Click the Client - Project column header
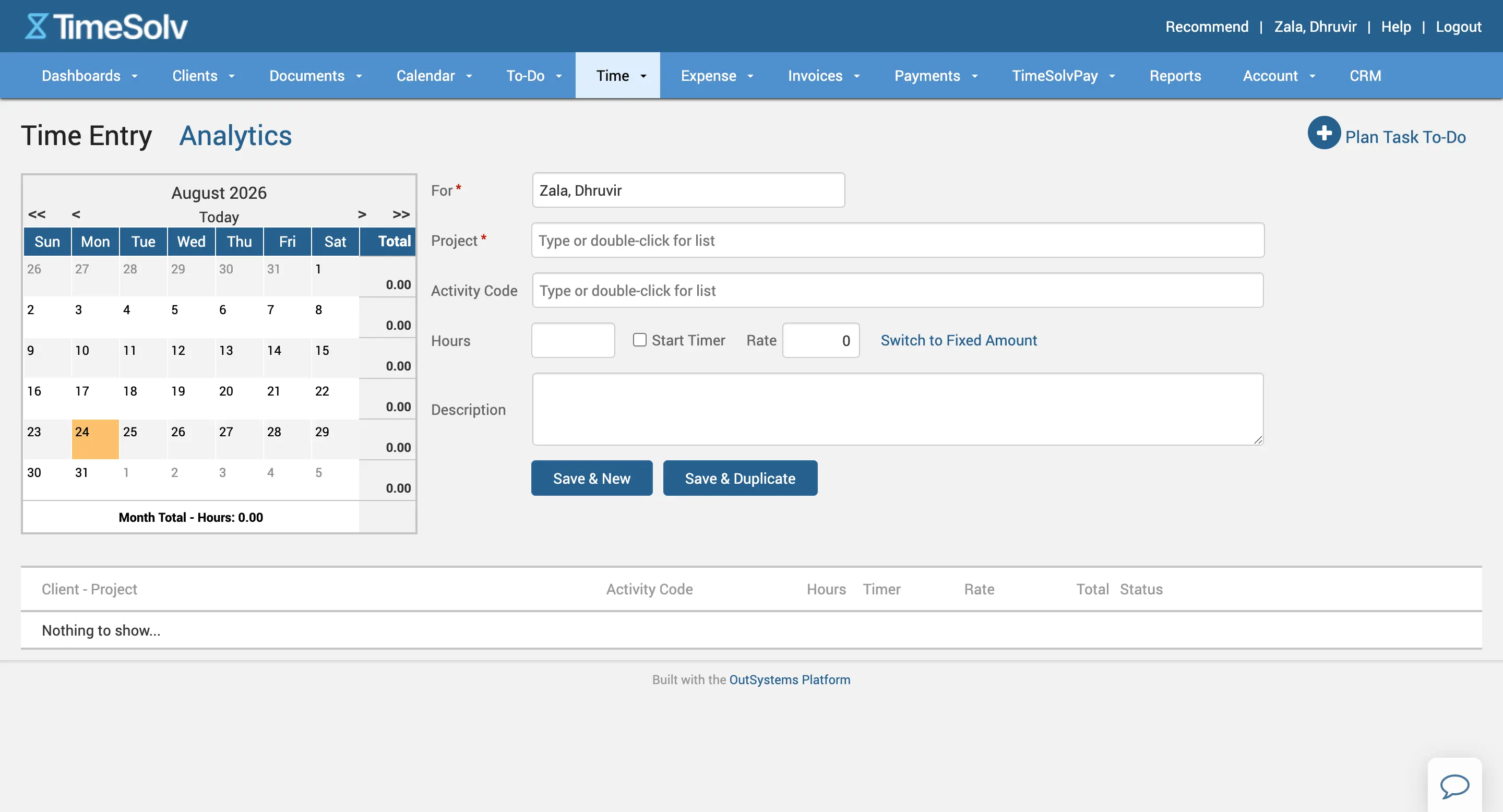Image resolution: width=1503 pixels, height=812 pixels. coord(89,589)
